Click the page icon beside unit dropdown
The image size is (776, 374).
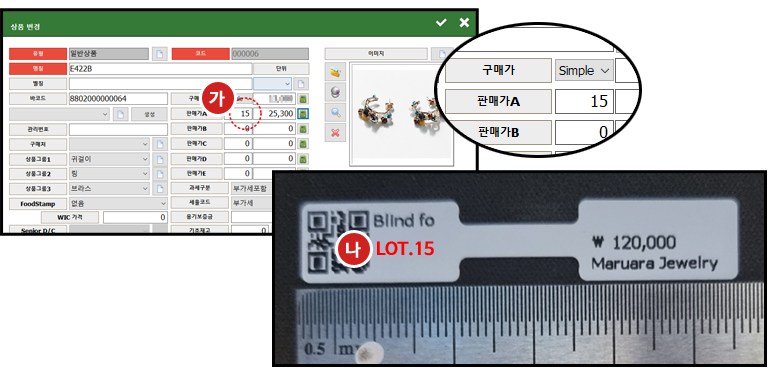[301, 84]
